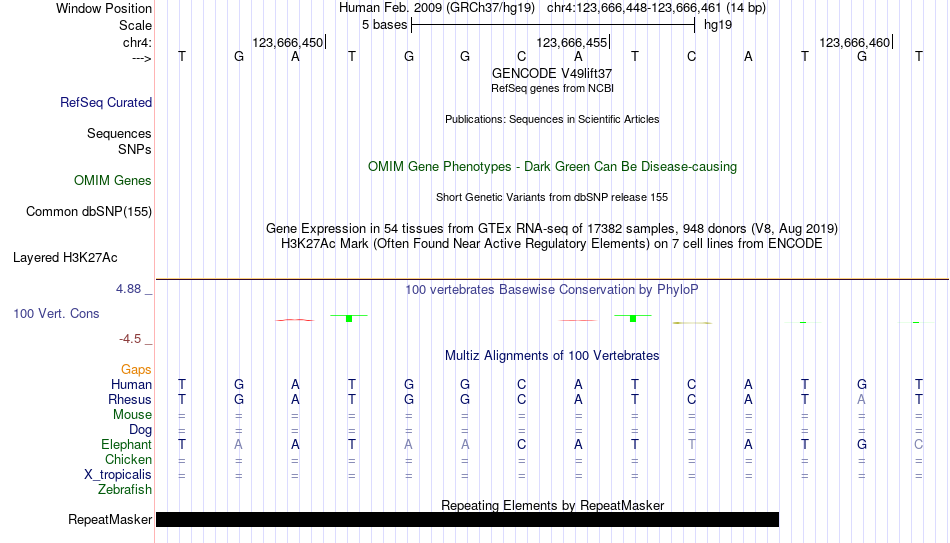Click the H3K27Ac Mark ENCODE track title

552,244
